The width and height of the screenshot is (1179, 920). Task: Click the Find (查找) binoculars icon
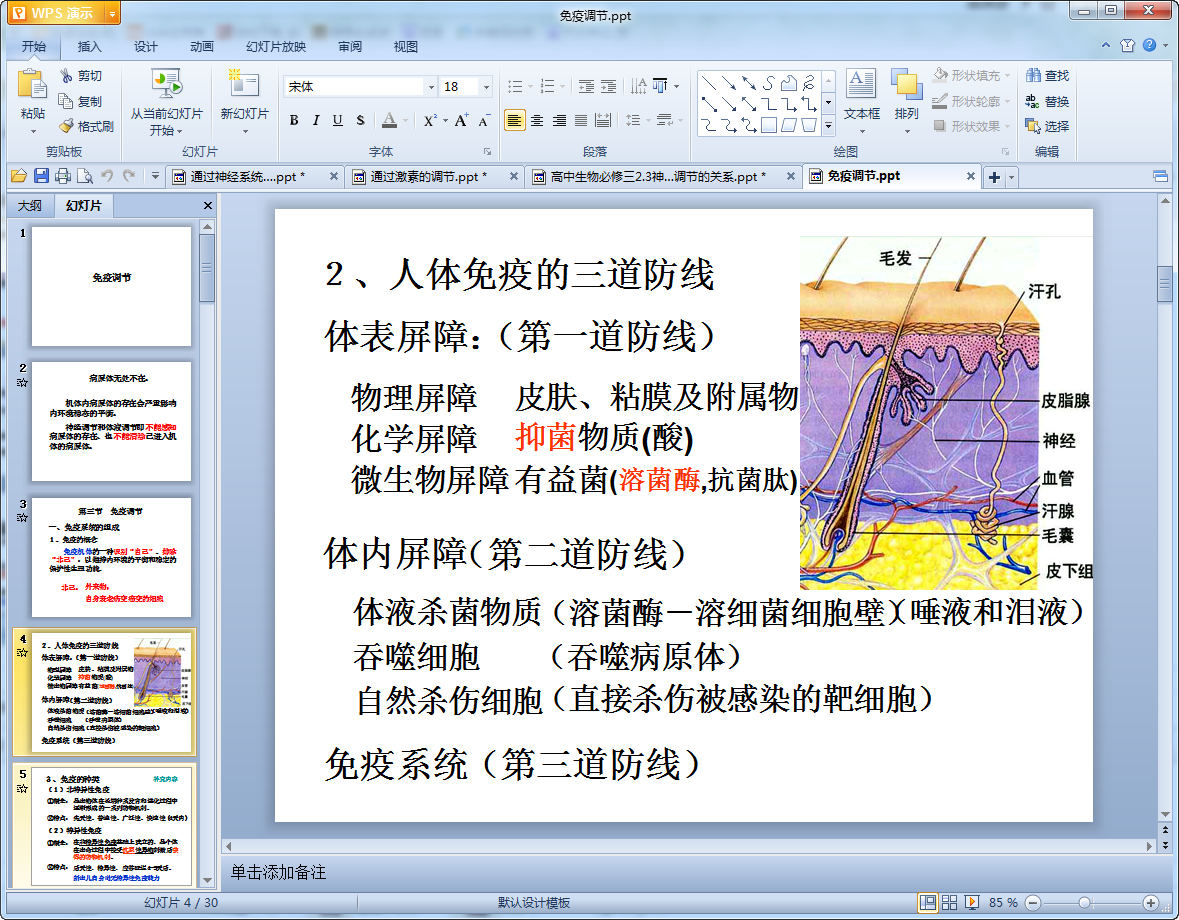1033,76
